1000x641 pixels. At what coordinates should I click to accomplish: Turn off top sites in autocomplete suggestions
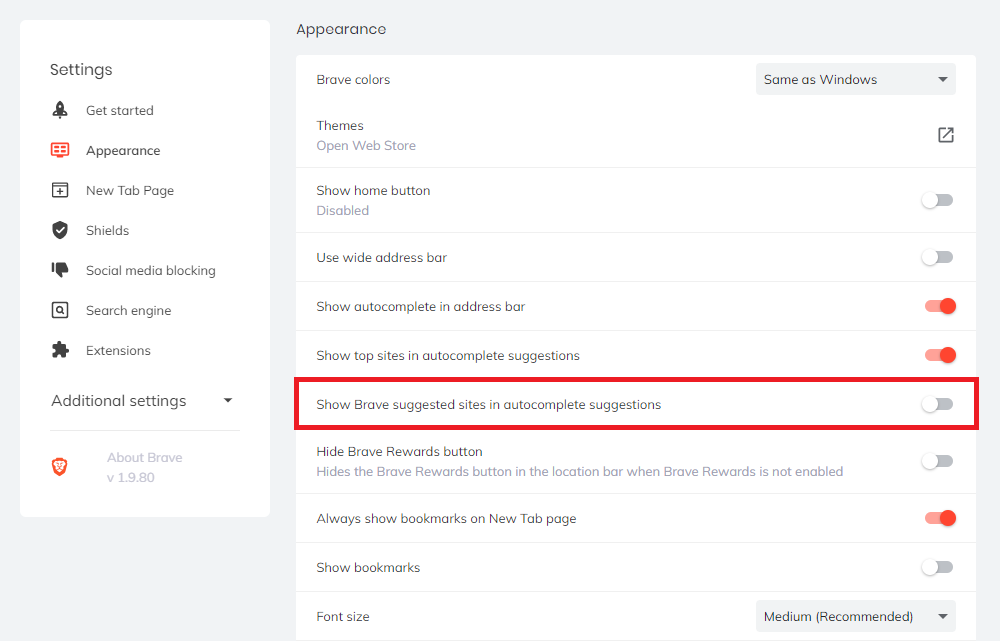940,355
